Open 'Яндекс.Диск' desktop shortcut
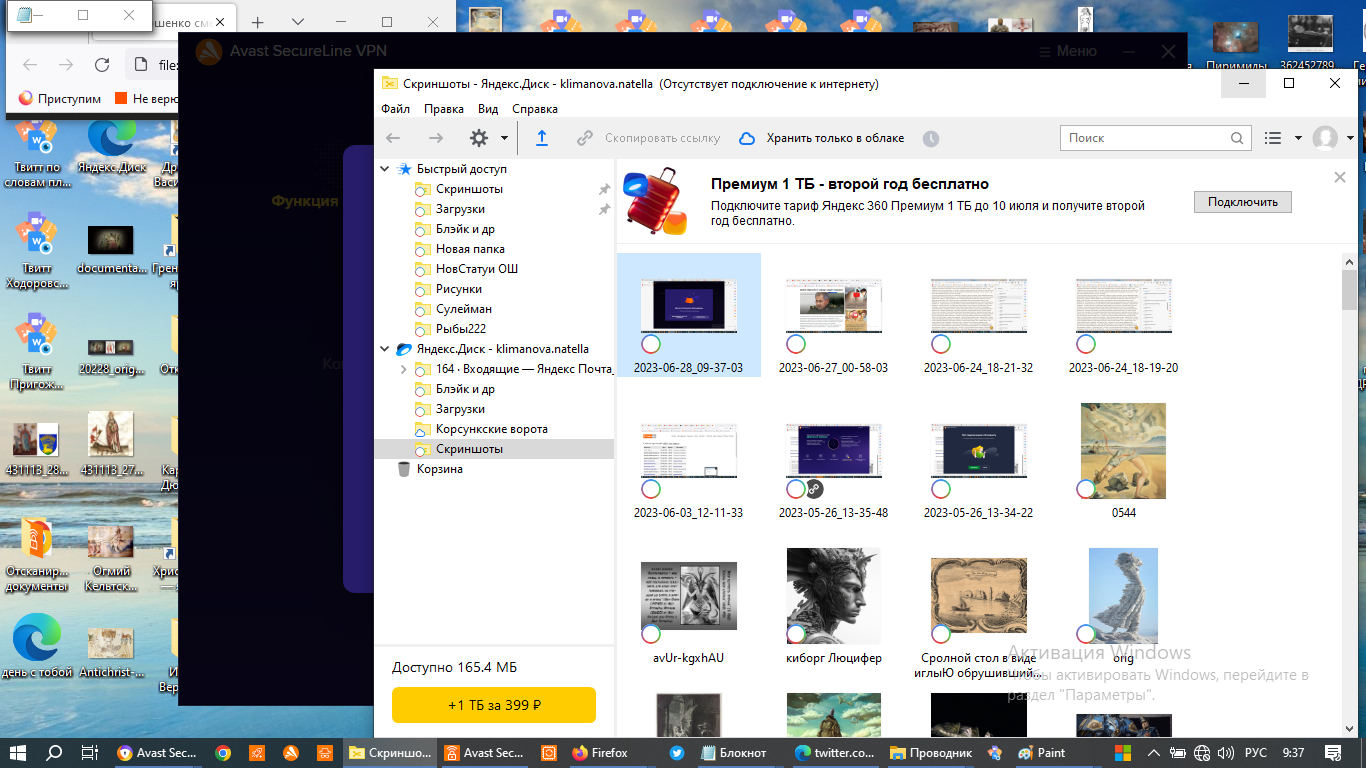The image size is (1366, 768). coord(112,147)
